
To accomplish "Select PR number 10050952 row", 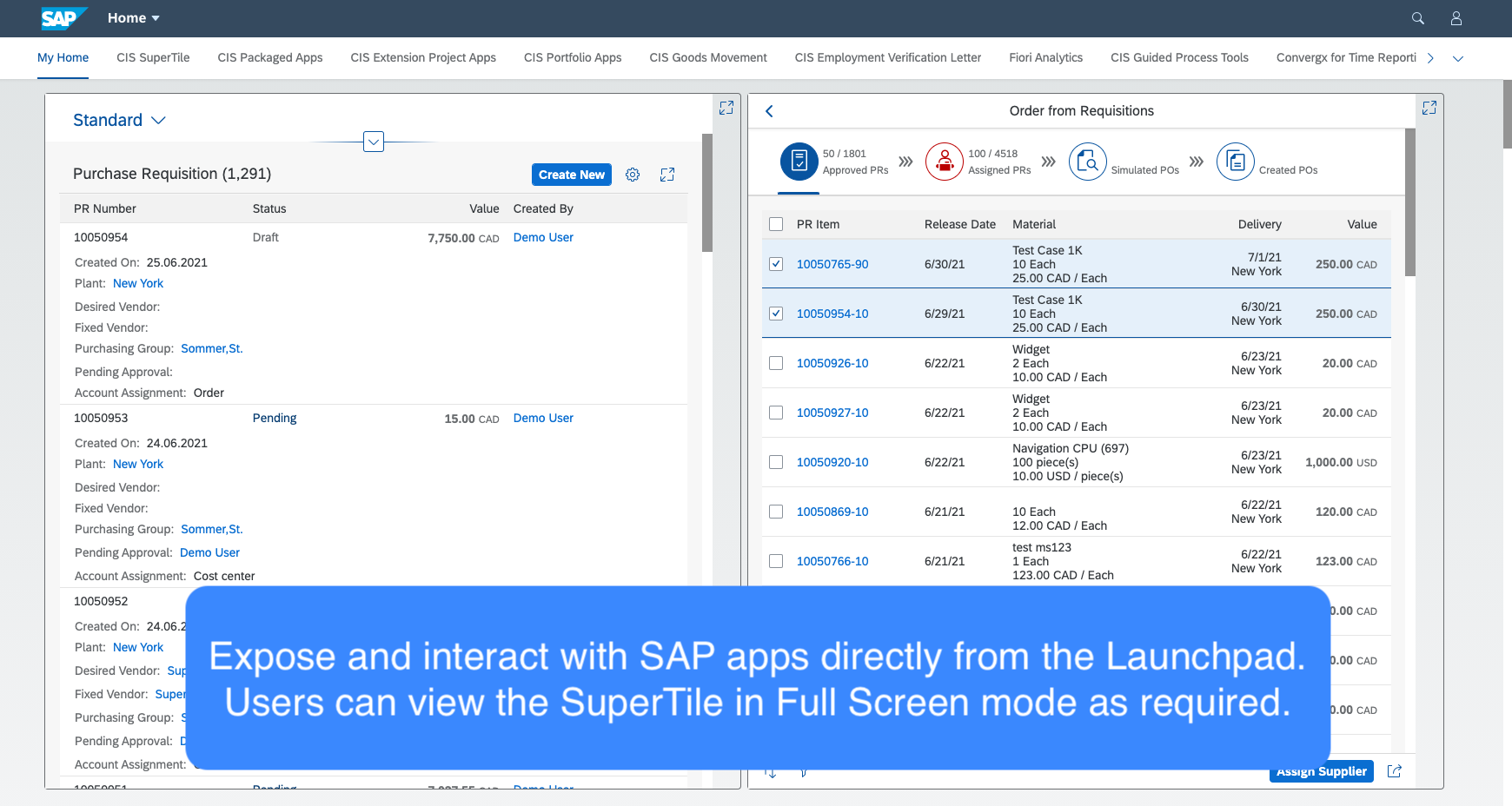I will coord(101,601).
